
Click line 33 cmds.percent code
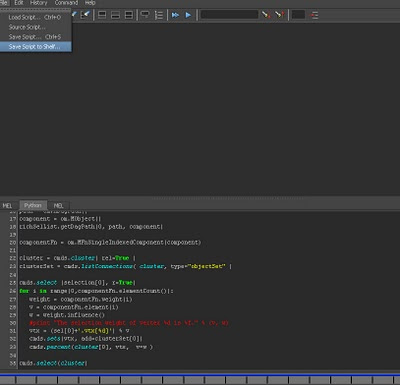pyautogui.click(x=91, y=347)
